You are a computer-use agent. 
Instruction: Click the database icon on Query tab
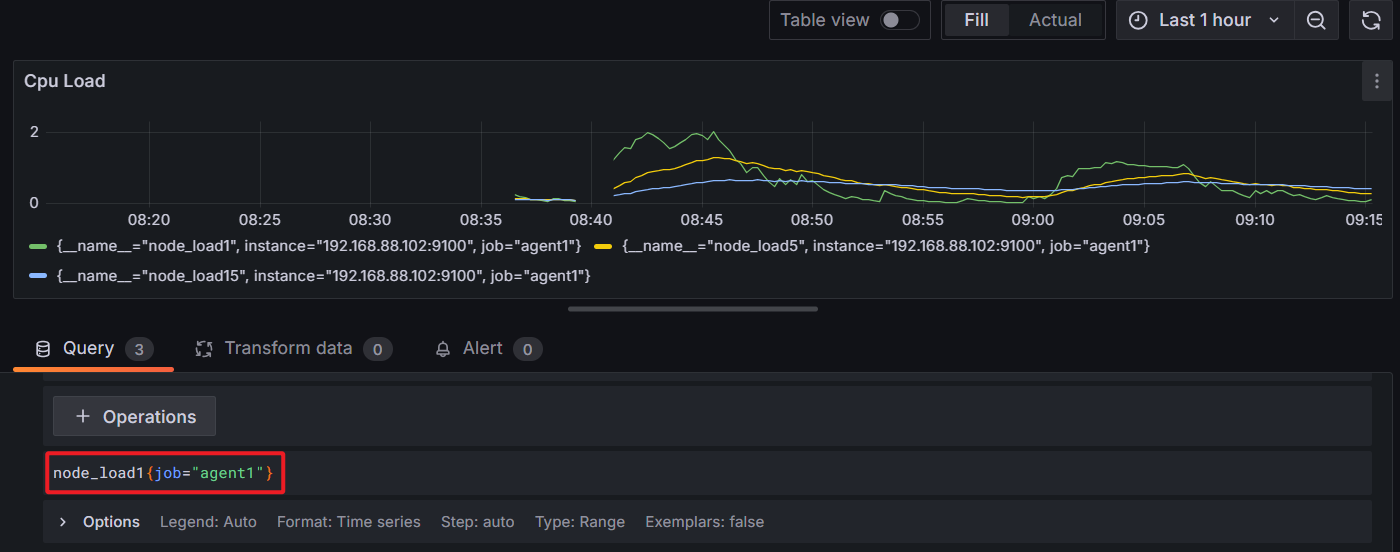[x=43, y=349]
